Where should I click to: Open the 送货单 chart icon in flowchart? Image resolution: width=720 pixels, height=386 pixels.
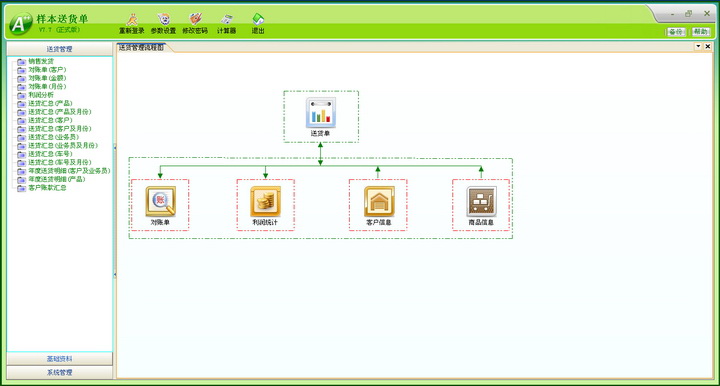[321, 112]
